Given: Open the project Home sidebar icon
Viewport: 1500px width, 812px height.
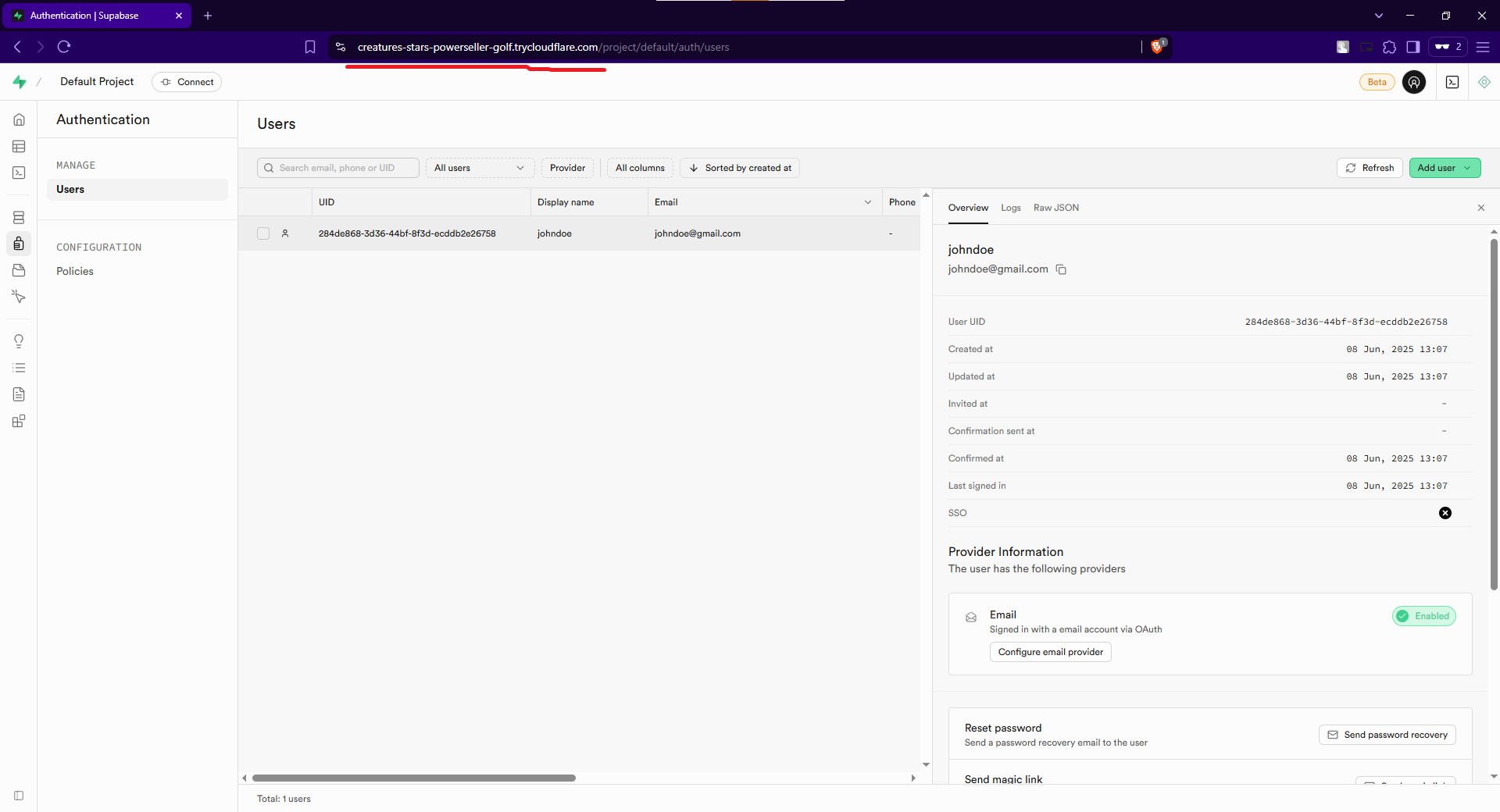Looking at the screenshot, I should [x=19, y=119].
